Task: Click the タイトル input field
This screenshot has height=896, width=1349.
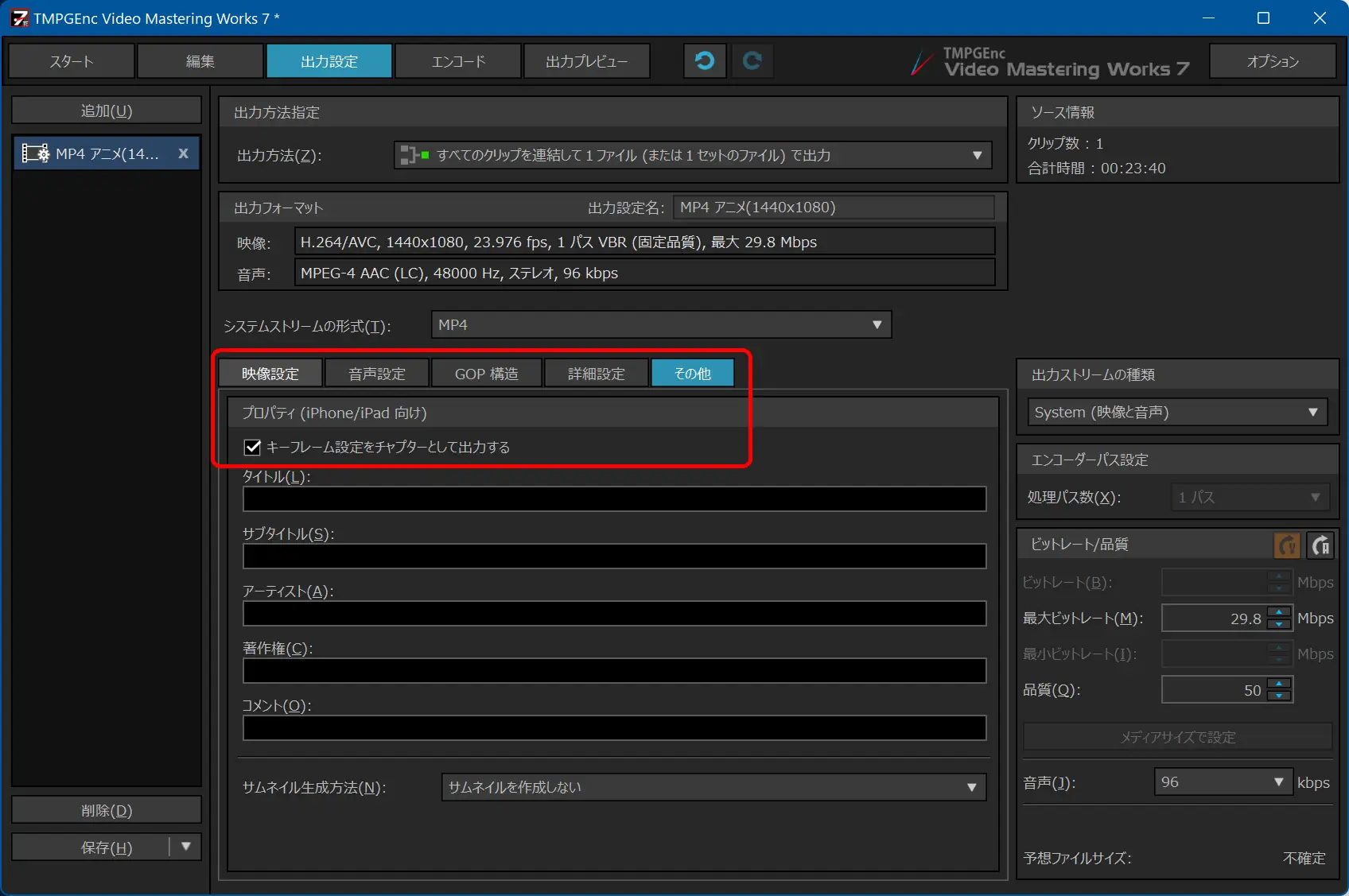Action: pos(615,498)
